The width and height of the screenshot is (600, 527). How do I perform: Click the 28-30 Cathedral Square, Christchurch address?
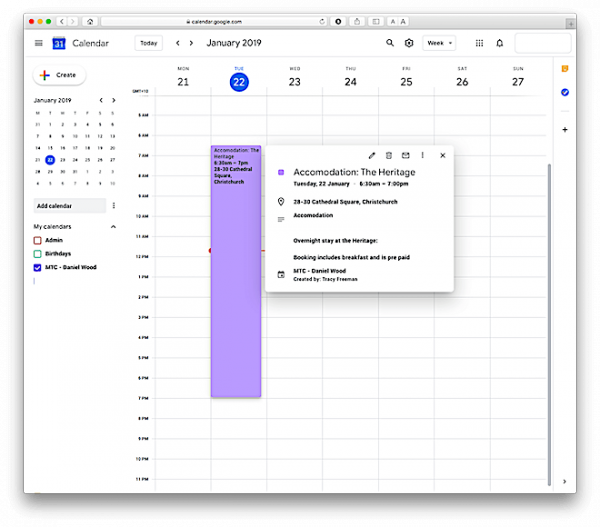tap(345, 202)
